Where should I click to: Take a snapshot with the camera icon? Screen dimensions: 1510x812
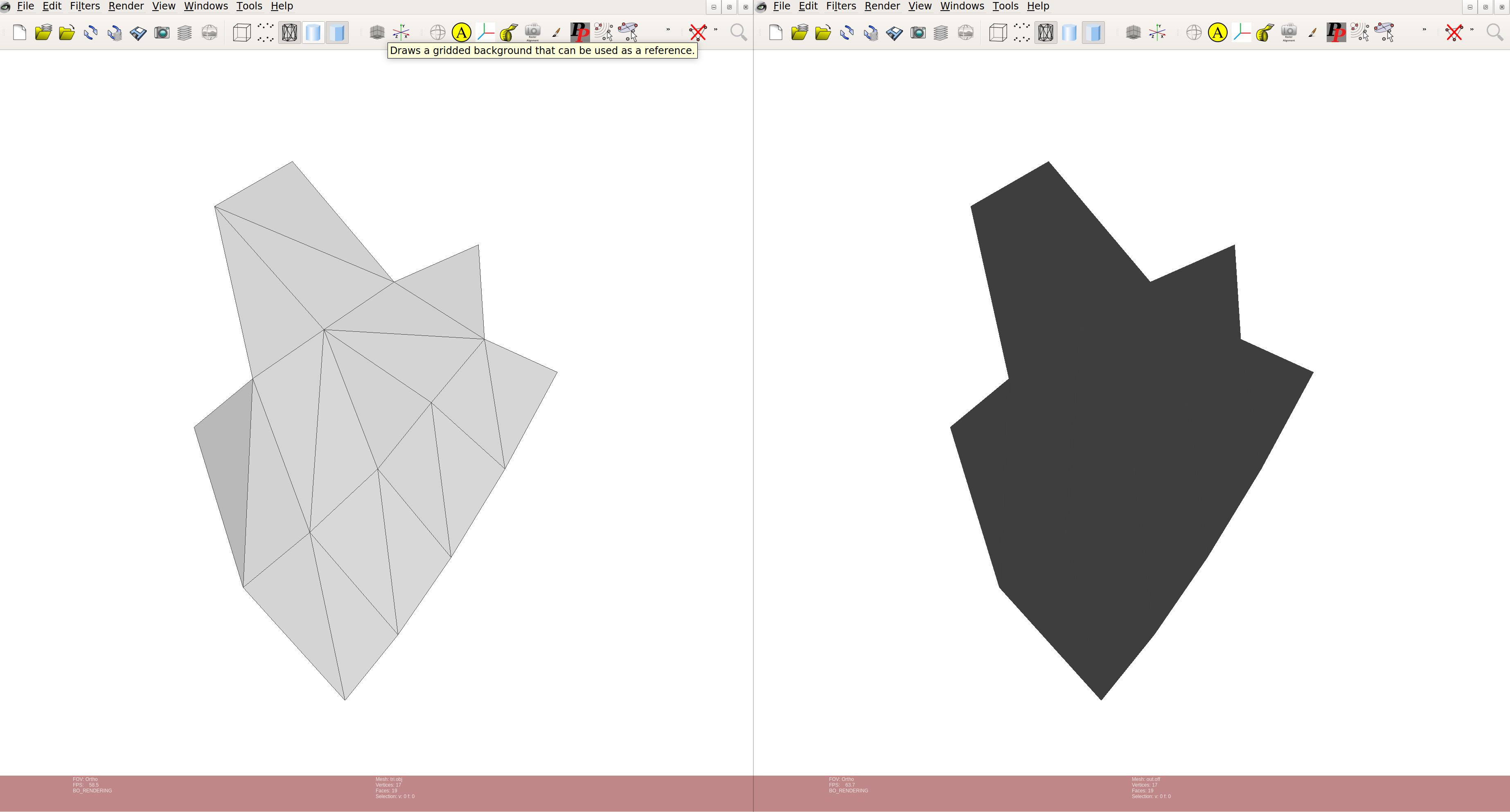tap(162, 32)
